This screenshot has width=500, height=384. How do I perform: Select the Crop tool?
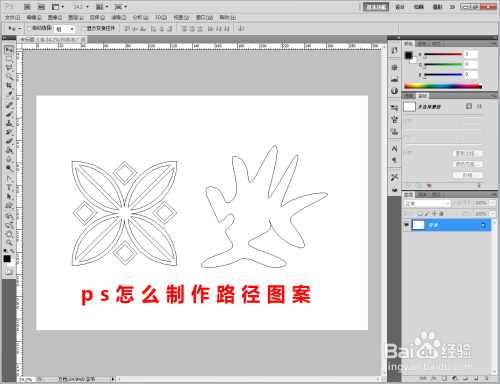click(9, 86)
